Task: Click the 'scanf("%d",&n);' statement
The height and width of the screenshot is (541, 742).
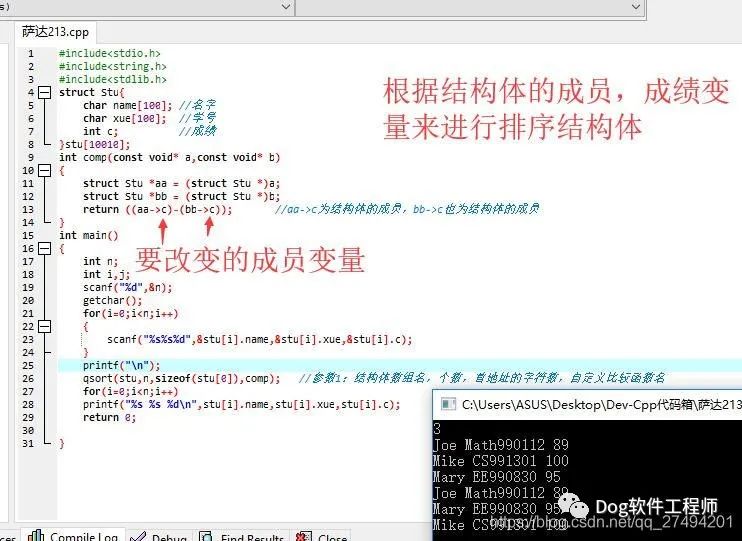Action: (x=128, y=288)
